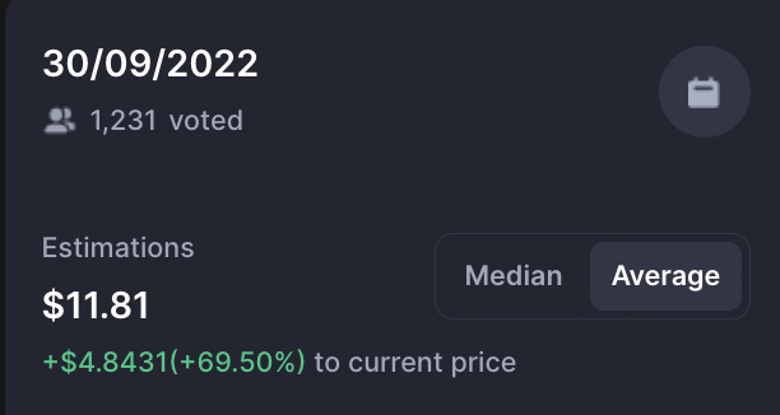Click the 1,231 voter count
The width and height of the screenshot is (780, 415).
point(123,121)
